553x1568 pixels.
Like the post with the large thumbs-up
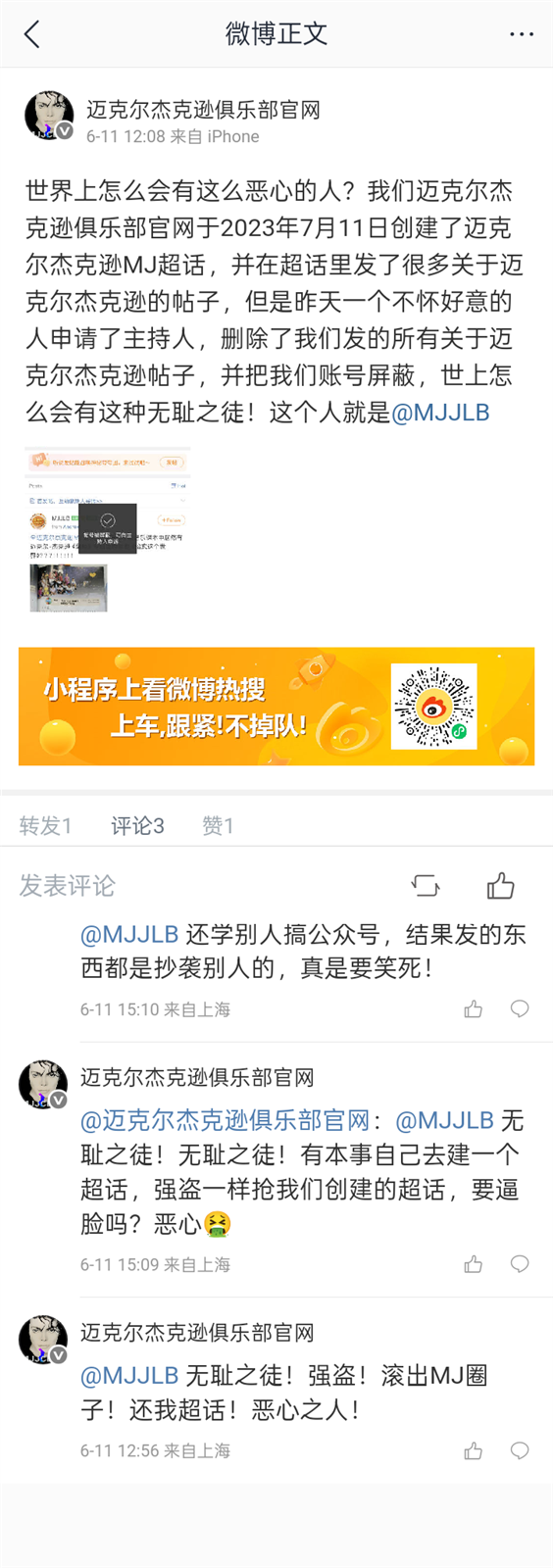501,886
